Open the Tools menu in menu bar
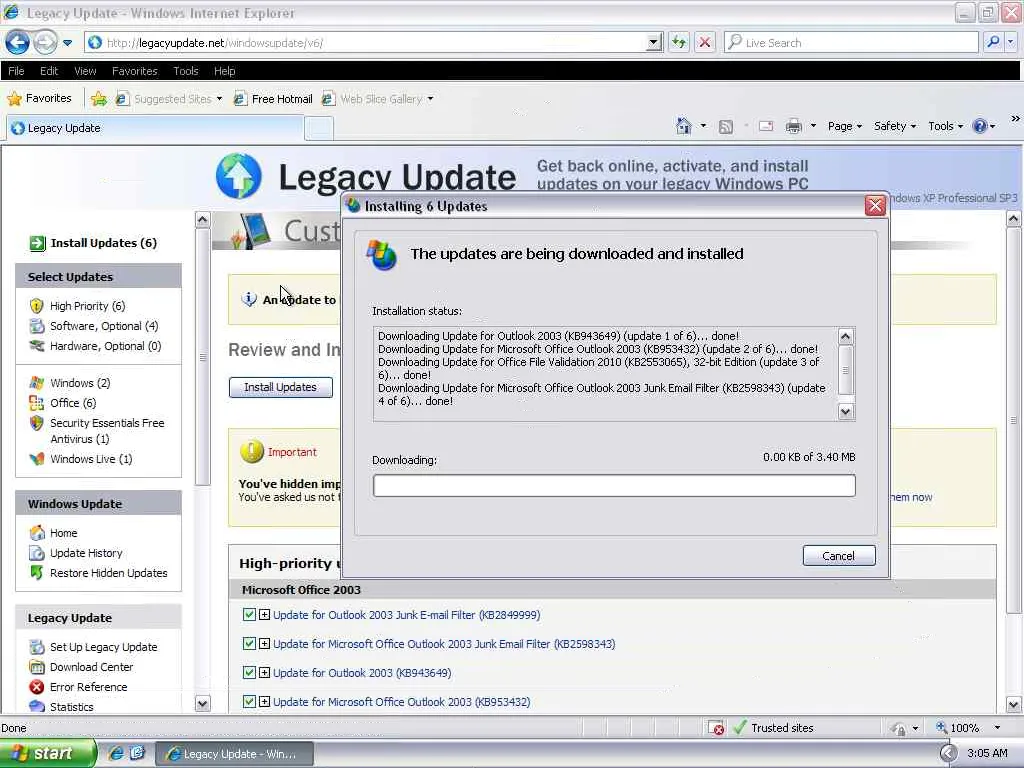1024x768 pixels. [185, 71]
